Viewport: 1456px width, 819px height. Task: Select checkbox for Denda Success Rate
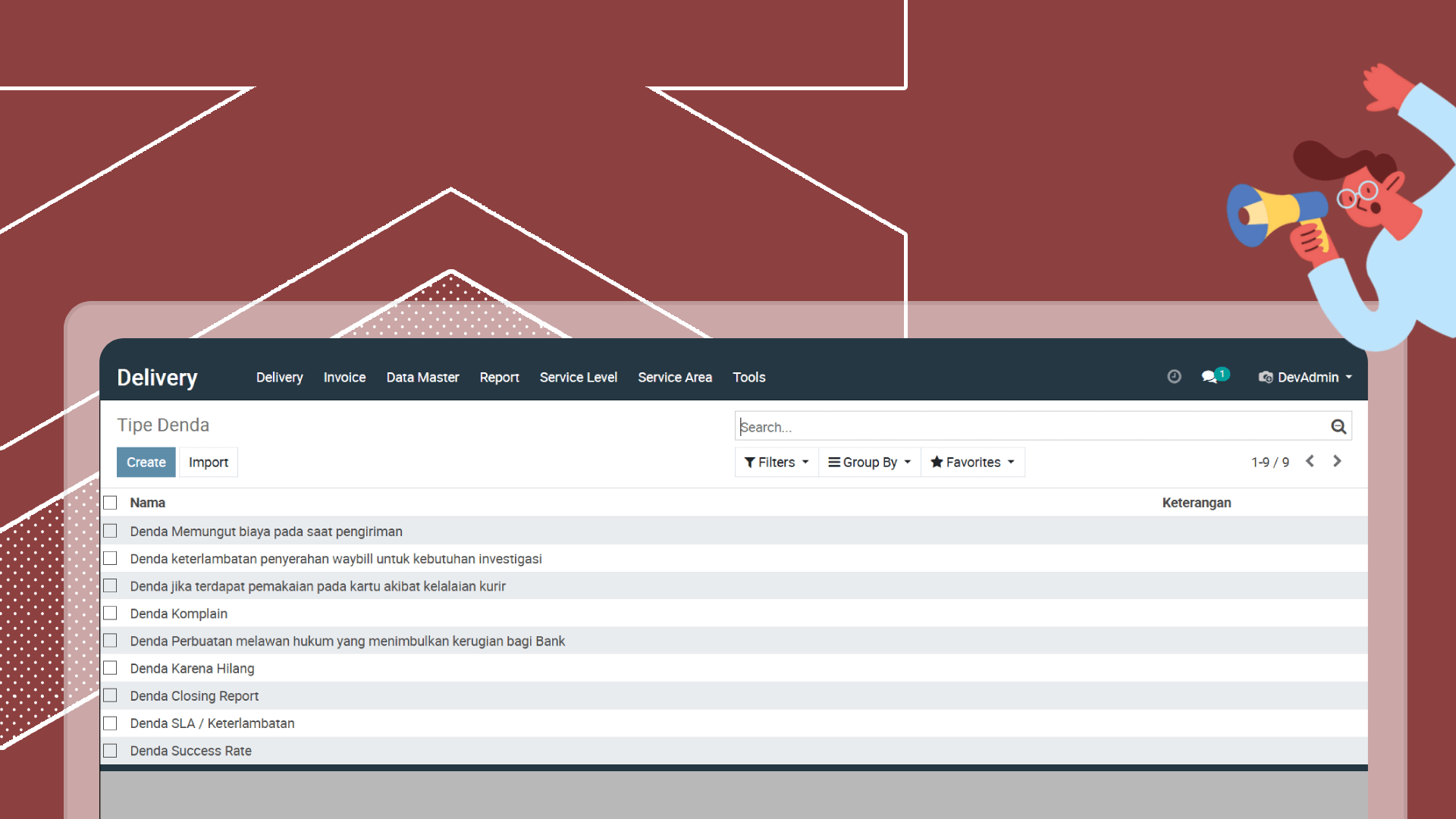[x=111, y=751]
